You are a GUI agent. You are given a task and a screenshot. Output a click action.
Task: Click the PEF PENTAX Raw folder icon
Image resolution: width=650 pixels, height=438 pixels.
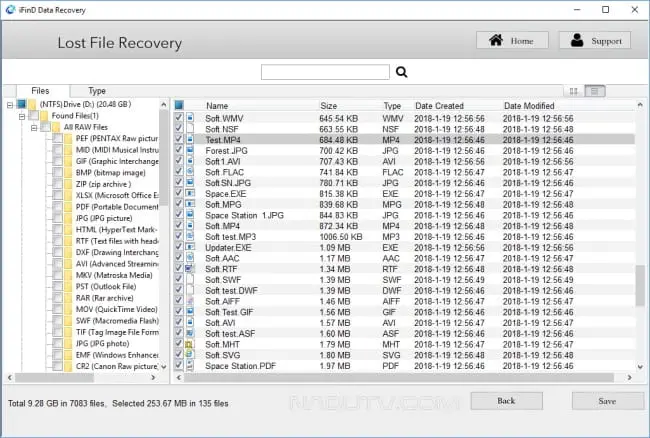tap(68, 138)
